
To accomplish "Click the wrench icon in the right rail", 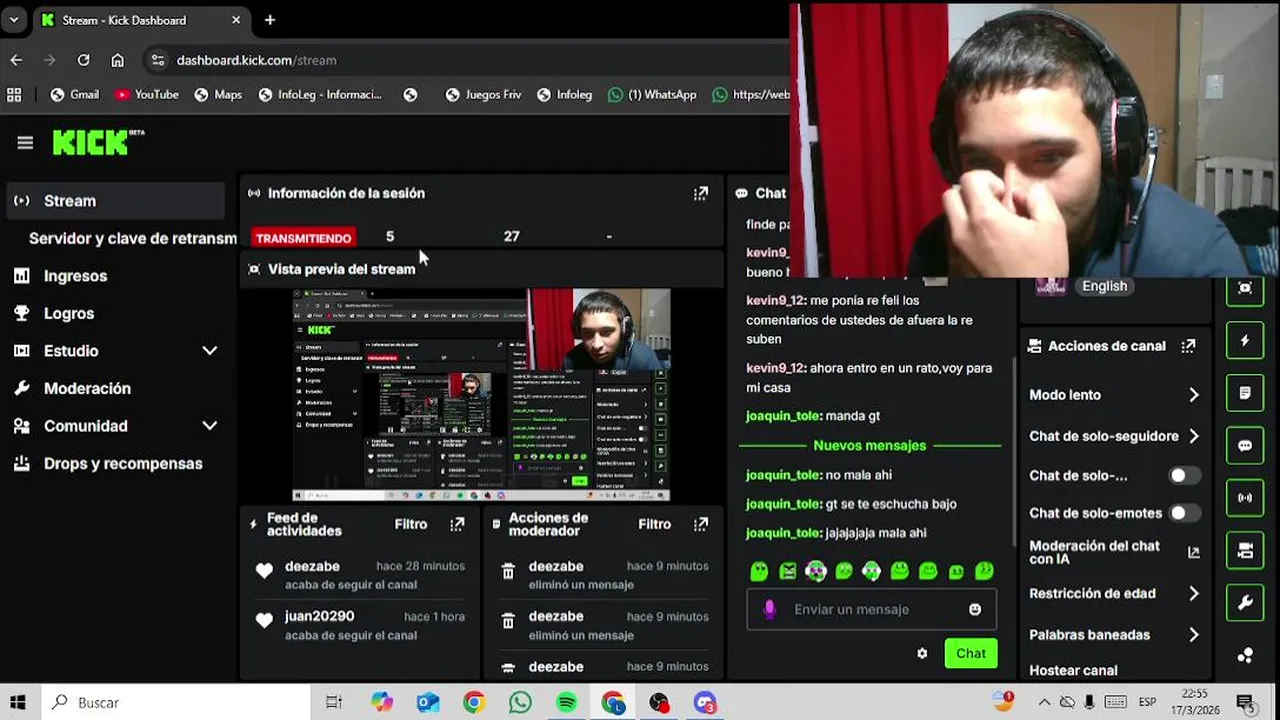I will (x=1245, y=602).
